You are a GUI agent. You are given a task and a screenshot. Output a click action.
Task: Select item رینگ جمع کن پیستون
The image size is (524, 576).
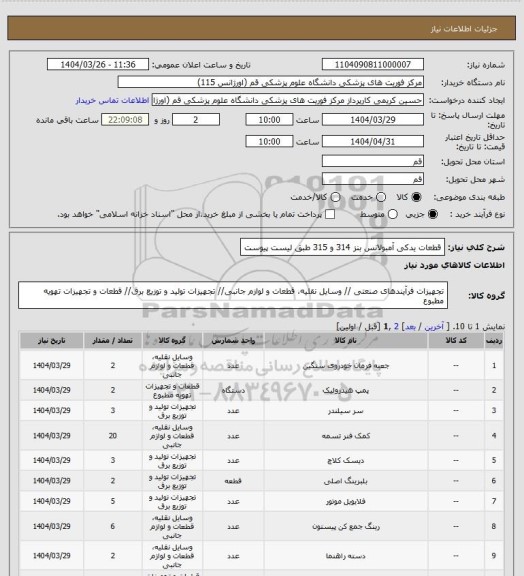click(x=345, y=526)
